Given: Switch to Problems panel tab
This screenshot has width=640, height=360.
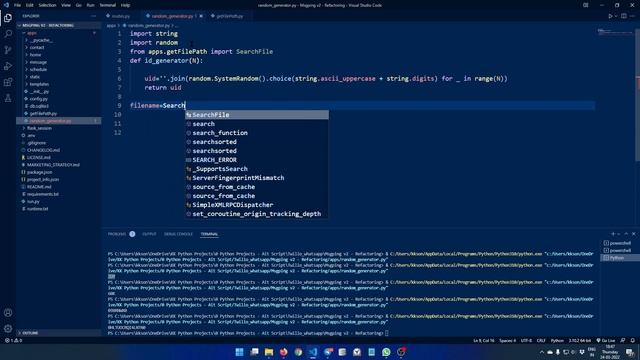Looking at the screenshot, I should click(x=117, y=234).
